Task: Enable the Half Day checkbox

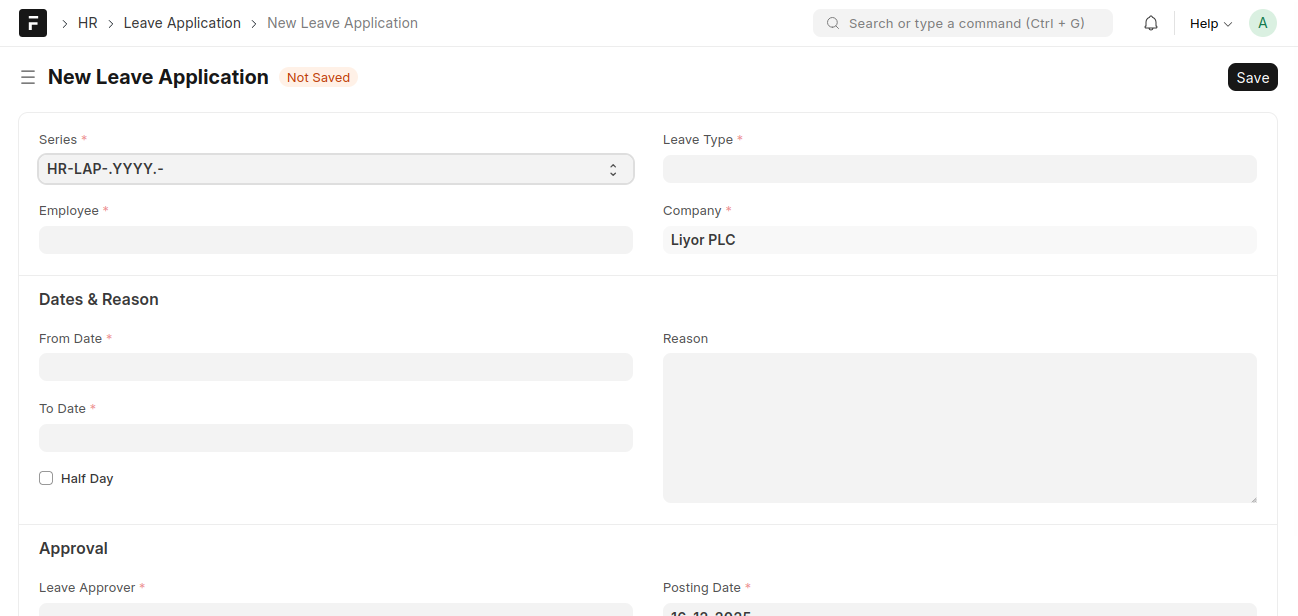Action: 46,478
